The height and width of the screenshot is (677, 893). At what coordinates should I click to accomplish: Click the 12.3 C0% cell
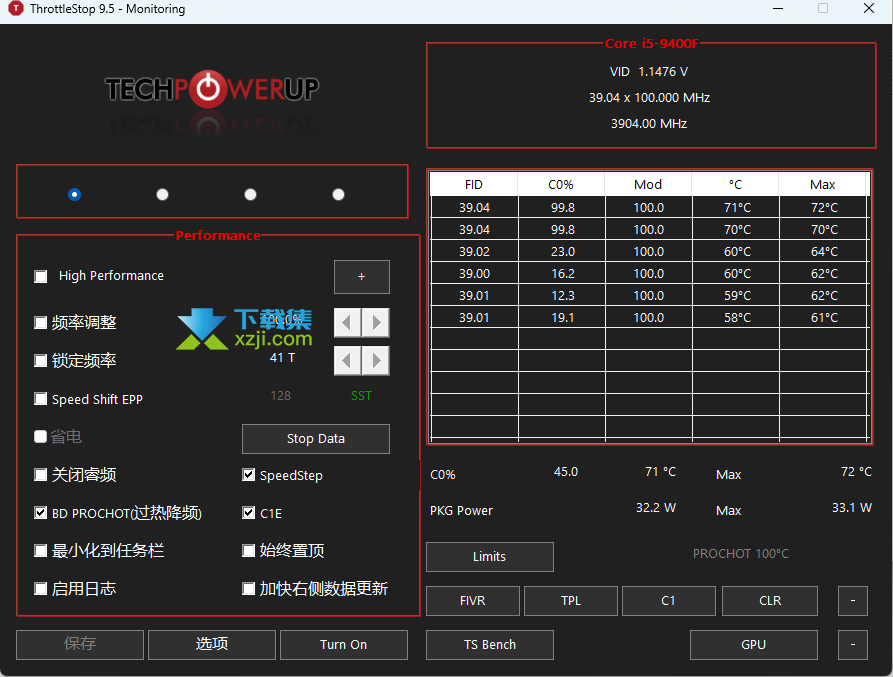pos(562,296)
